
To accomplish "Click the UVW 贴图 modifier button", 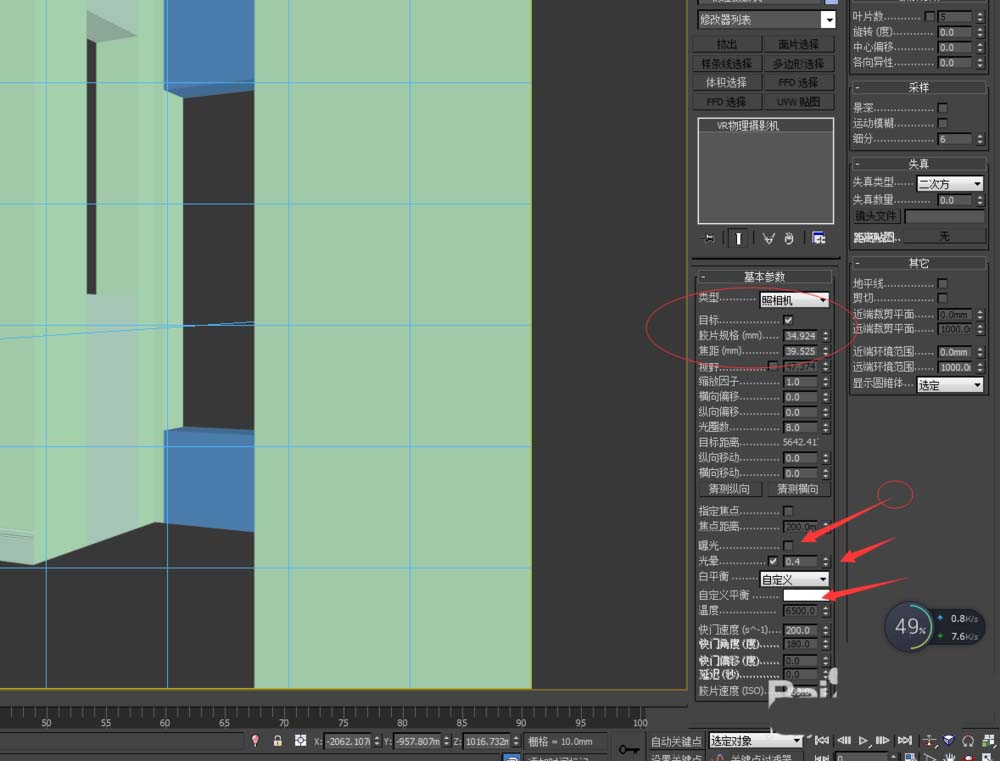I will click(x=798, y=101).
